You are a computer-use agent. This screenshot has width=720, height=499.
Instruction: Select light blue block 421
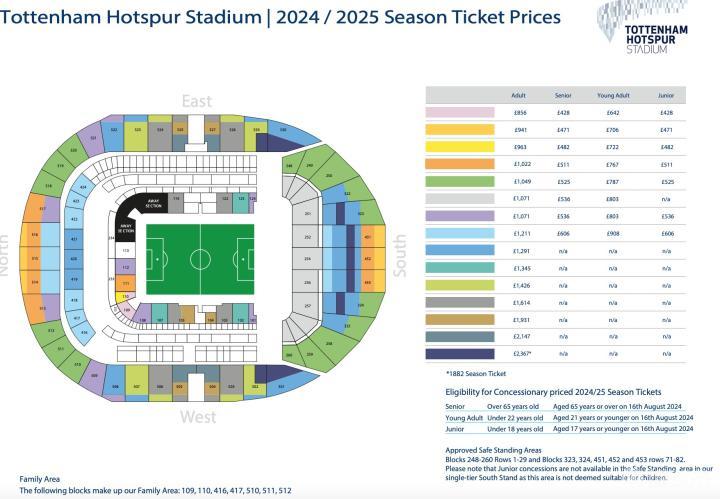[73, 240]
